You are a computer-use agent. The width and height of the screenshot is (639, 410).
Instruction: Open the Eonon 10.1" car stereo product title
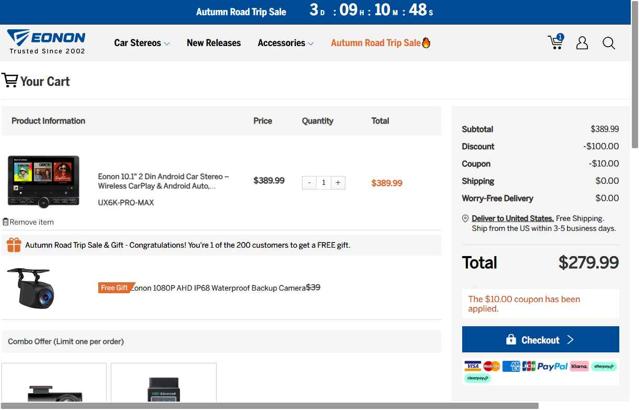(x=163, y=181)
